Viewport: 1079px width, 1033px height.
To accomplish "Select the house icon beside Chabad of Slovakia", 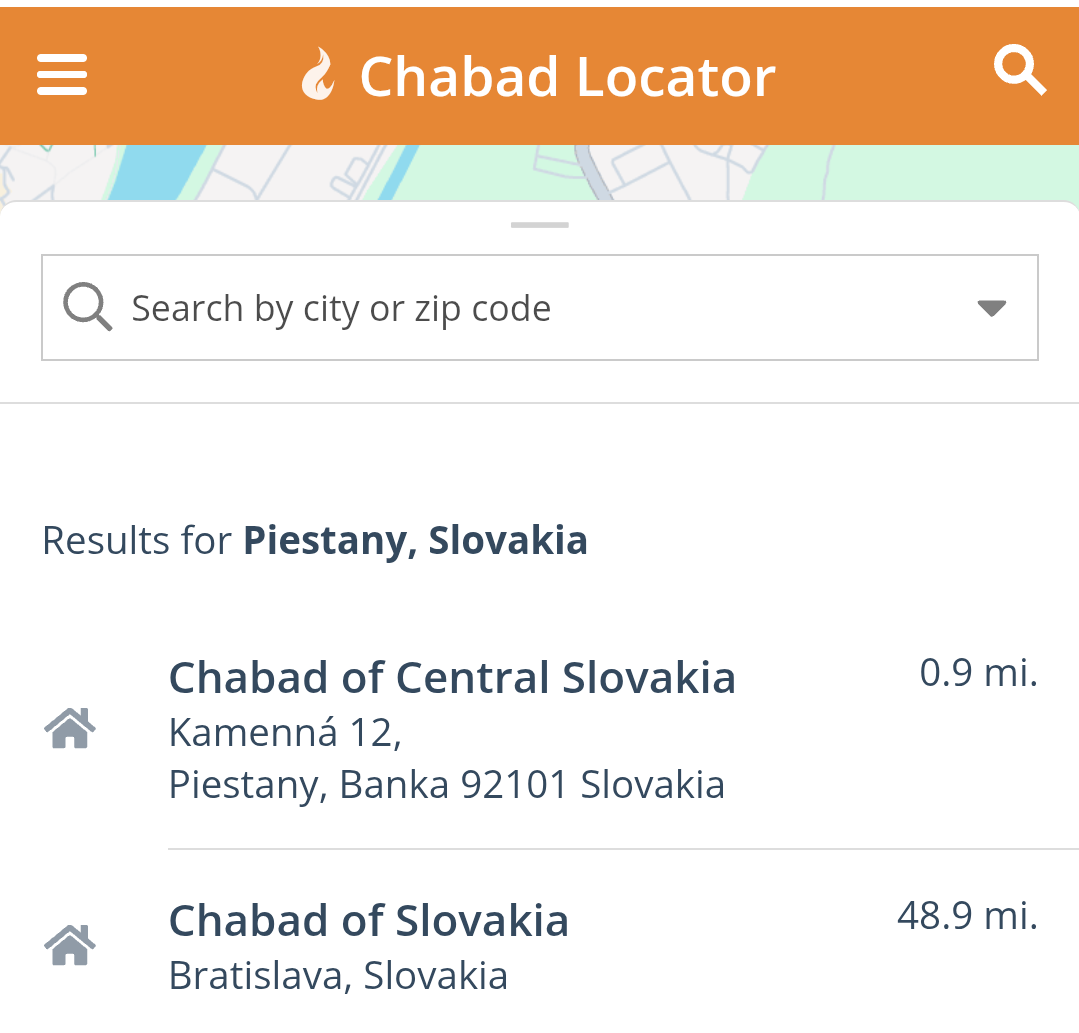I will (70, 945).
